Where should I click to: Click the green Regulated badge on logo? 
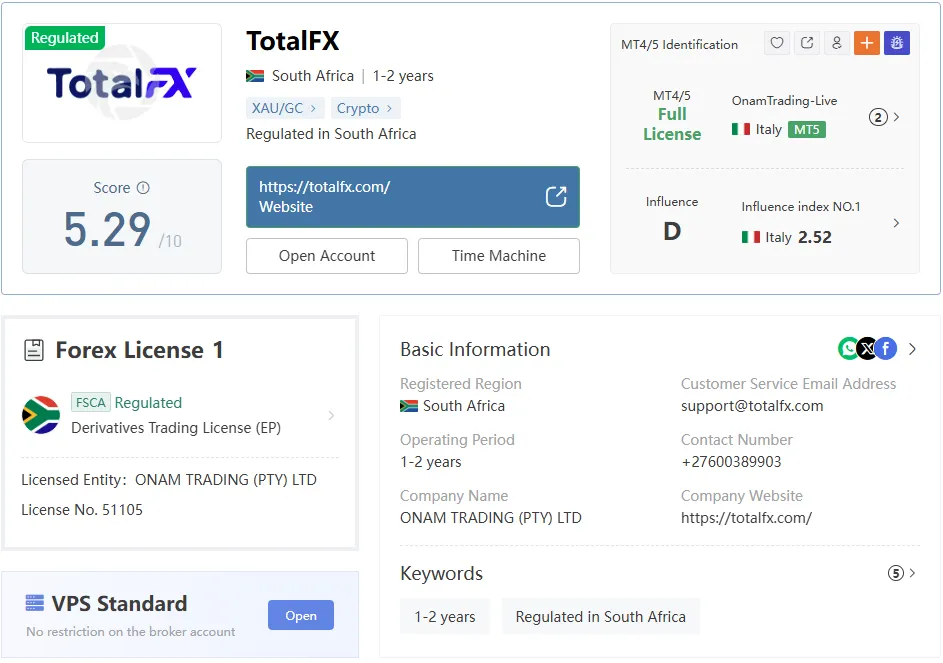[65, 38]
